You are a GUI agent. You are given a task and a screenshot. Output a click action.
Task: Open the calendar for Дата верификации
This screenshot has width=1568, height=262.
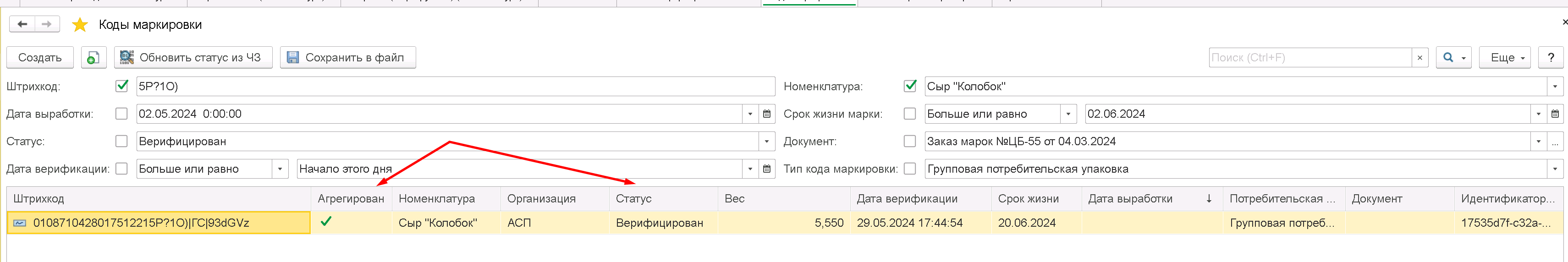767,169
